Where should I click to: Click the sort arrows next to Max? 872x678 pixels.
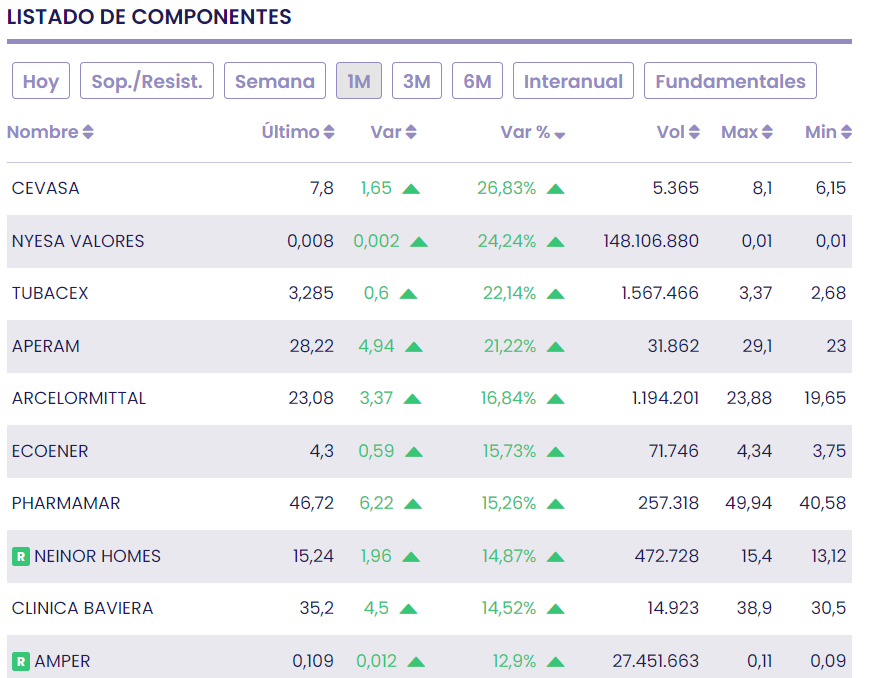(x=767, y=133)
